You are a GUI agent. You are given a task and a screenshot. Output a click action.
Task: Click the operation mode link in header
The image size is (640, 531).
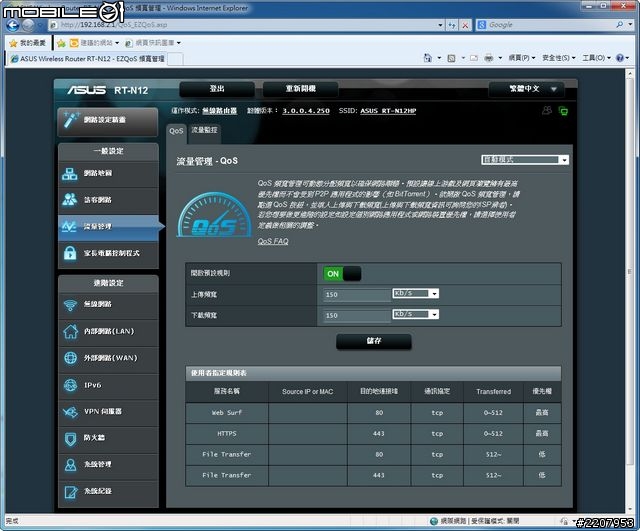click(220, 111)
